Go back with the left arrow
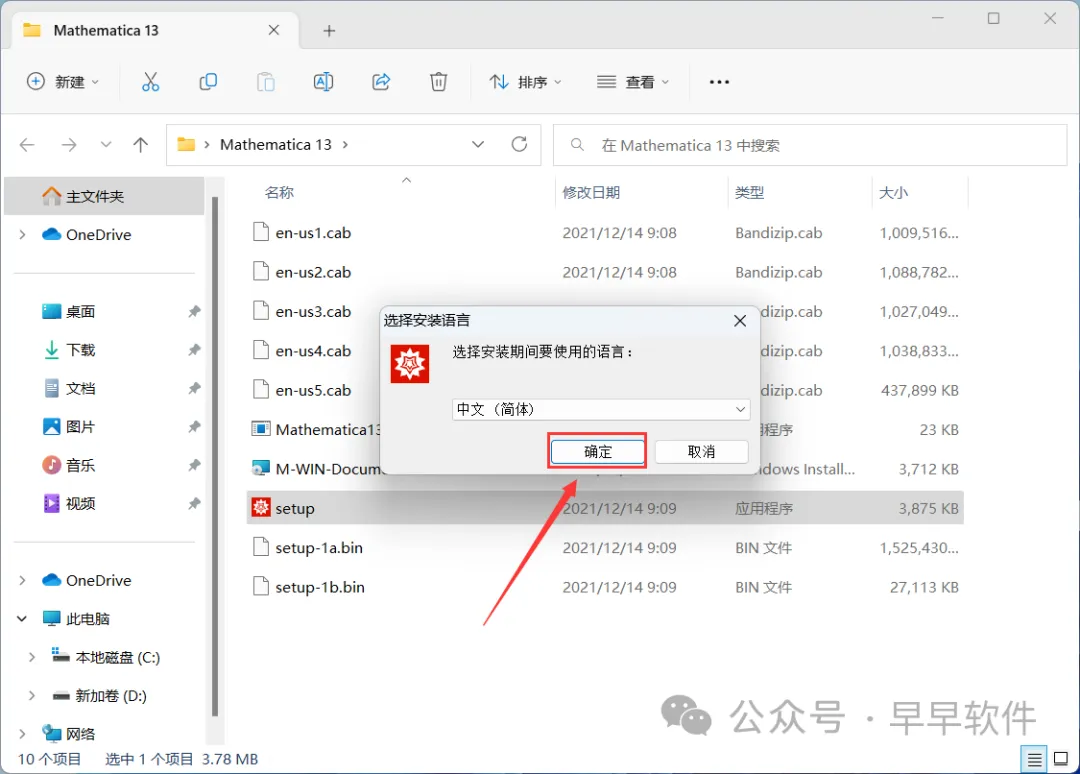 [27, 145]
